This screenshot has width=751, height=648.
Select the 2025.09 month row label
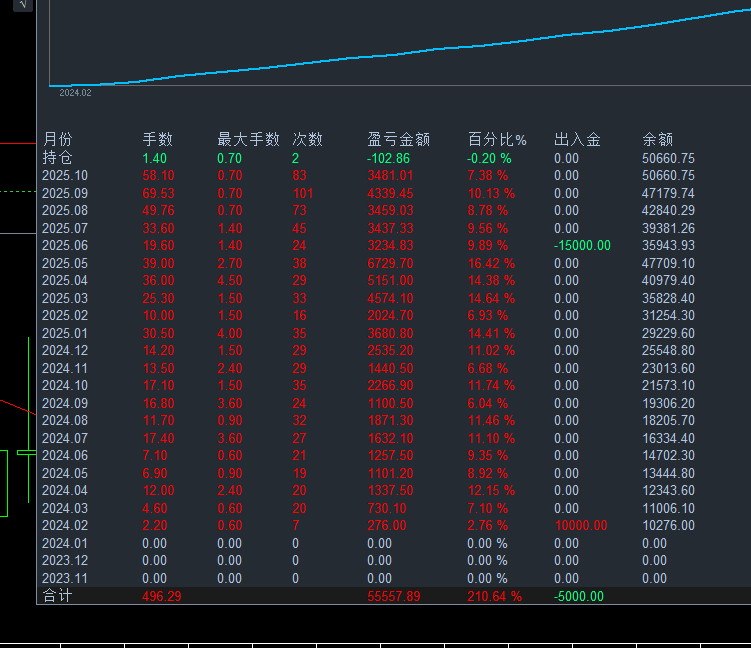tap(65, 193)
